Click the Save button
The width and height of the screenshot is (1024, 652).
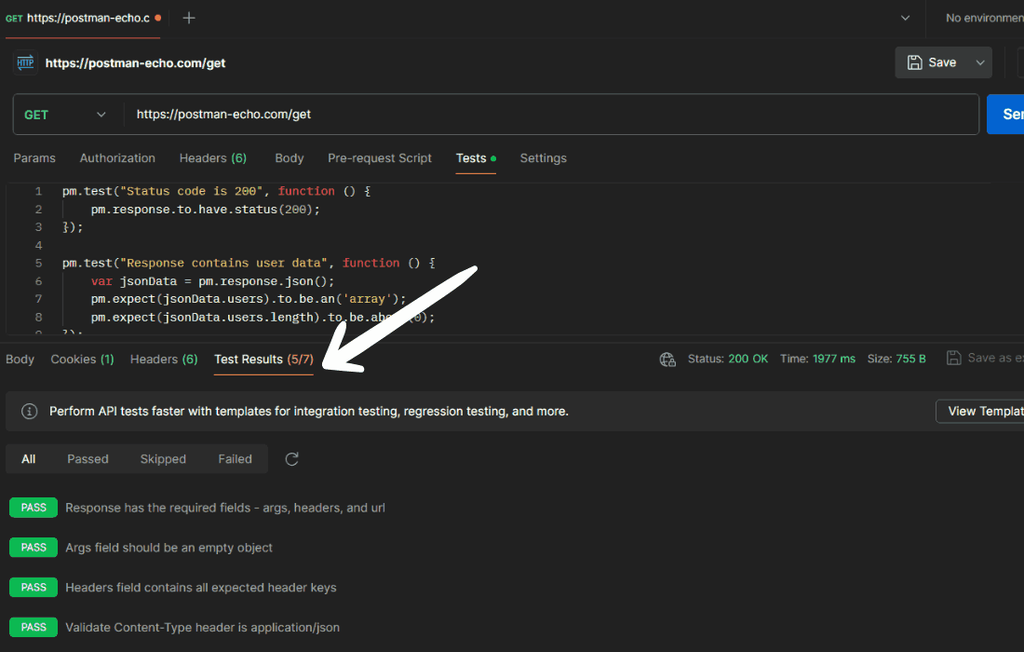coord(932,63)
